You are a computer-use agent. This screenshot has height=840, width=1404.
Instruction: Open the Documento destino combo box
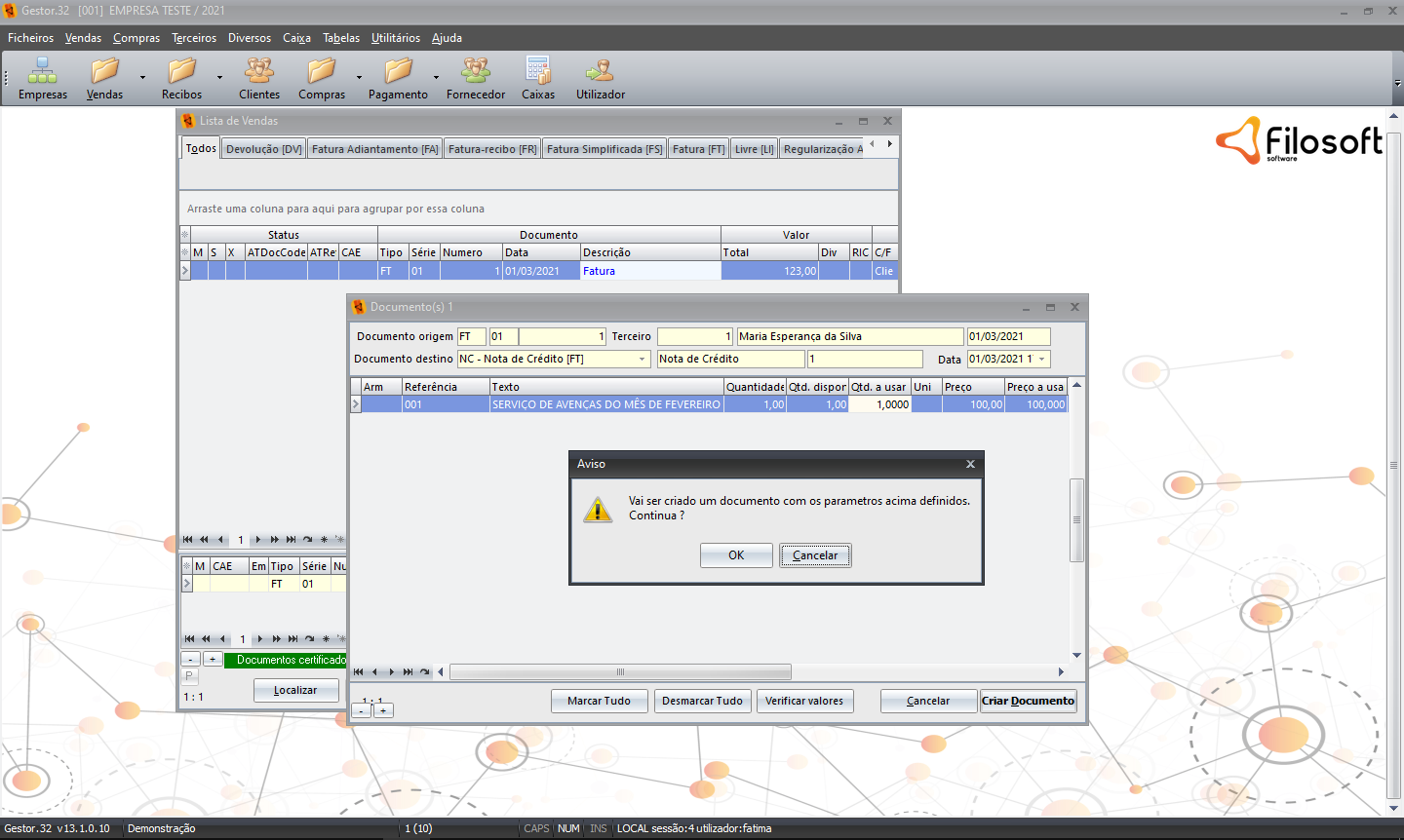pyautogui.click(x=643, y=360)
